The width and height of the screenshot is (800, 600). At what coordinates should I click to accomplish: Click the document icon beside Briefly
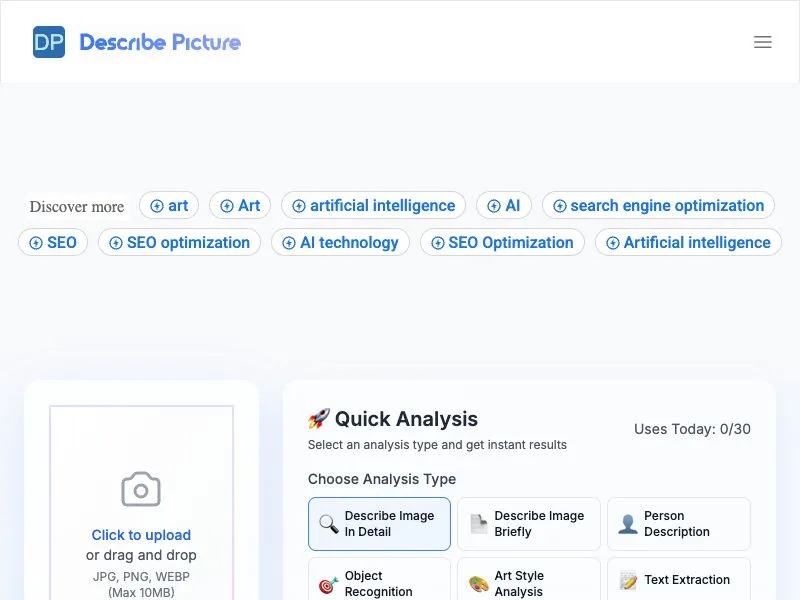[479, 524]
